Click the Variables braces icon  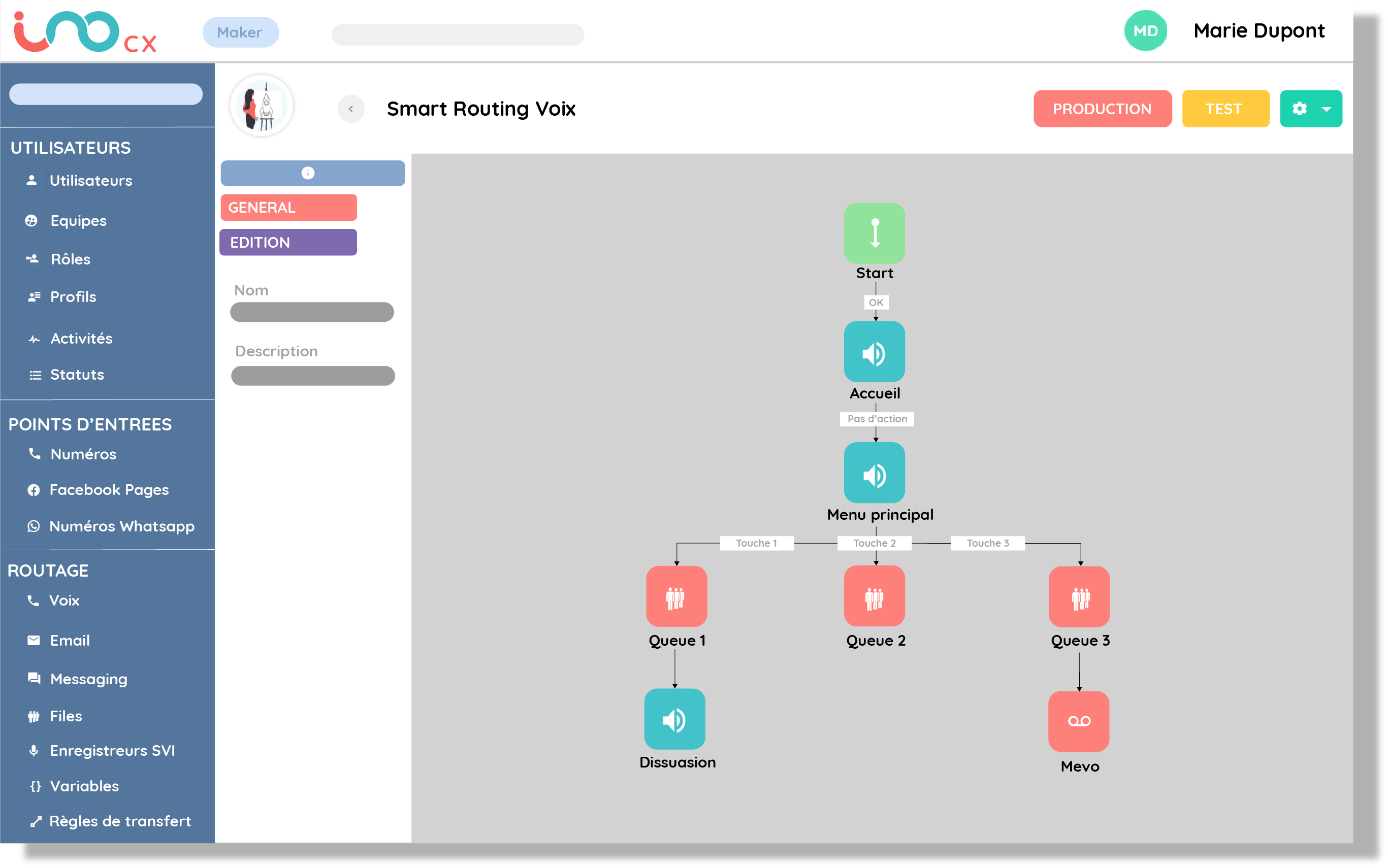point(35,786)
